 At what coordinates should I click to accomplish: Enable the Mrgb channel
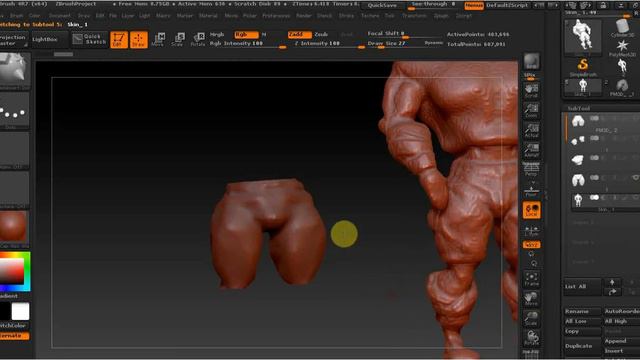pos(217,35)
